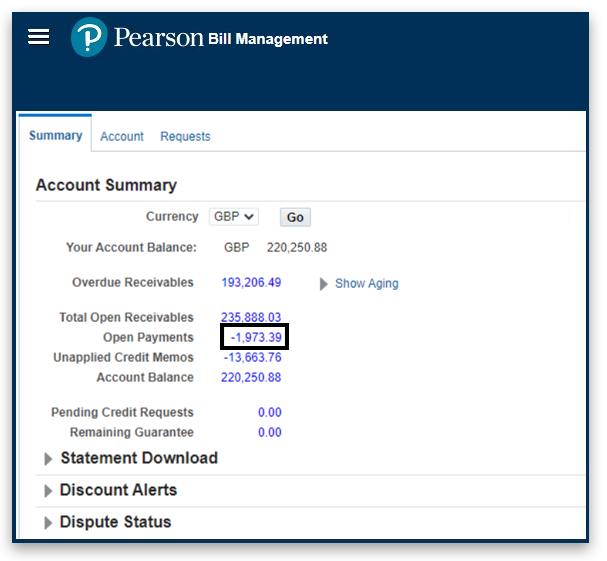Click the Total Open Receivables amount 235,888.03
Viewport: 607px width, 561px height.
point(251,317)
